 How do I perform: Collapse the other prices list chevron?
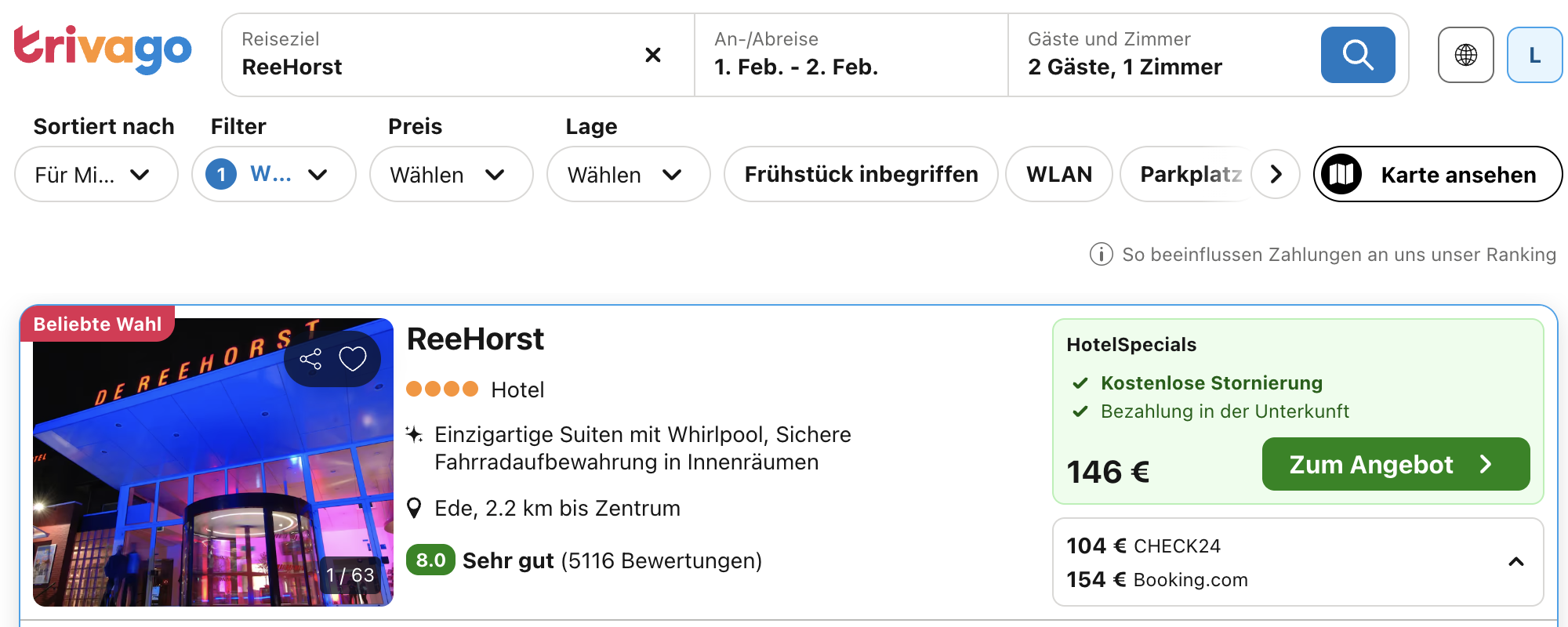(1515, 562)
